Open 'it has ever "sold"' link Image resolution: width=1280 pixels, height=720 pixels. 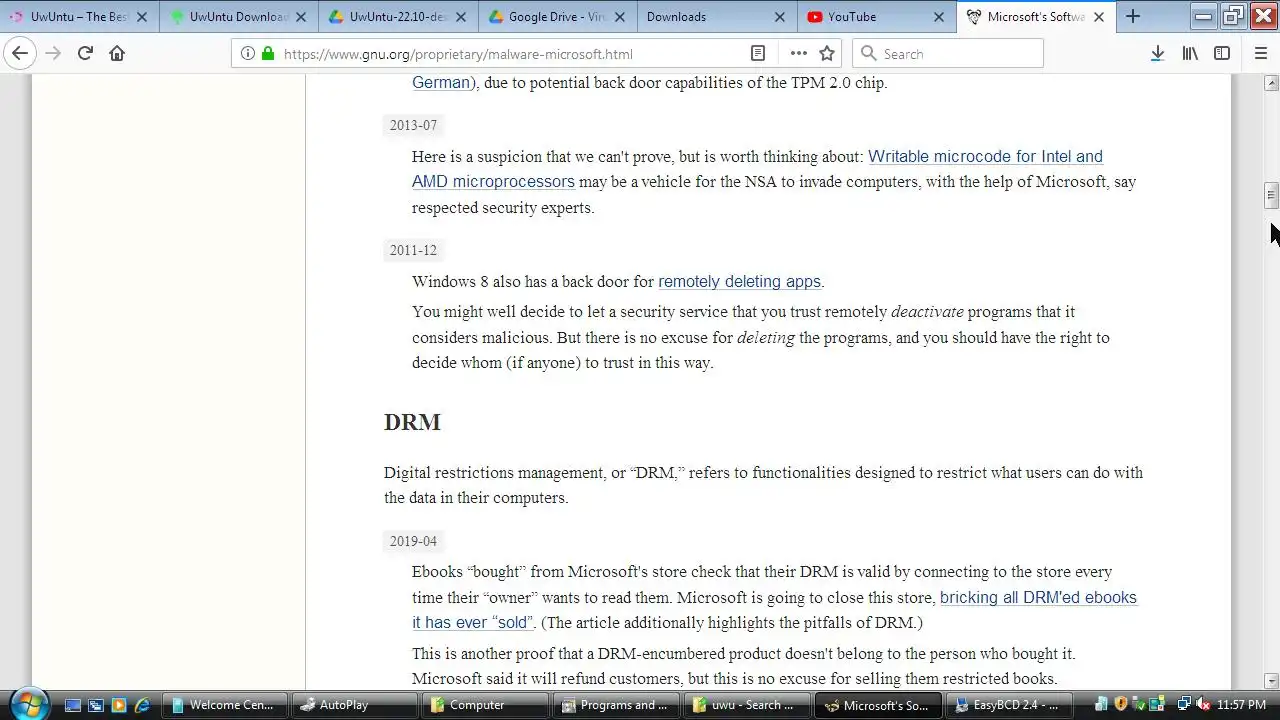click(x=472, y=622)
